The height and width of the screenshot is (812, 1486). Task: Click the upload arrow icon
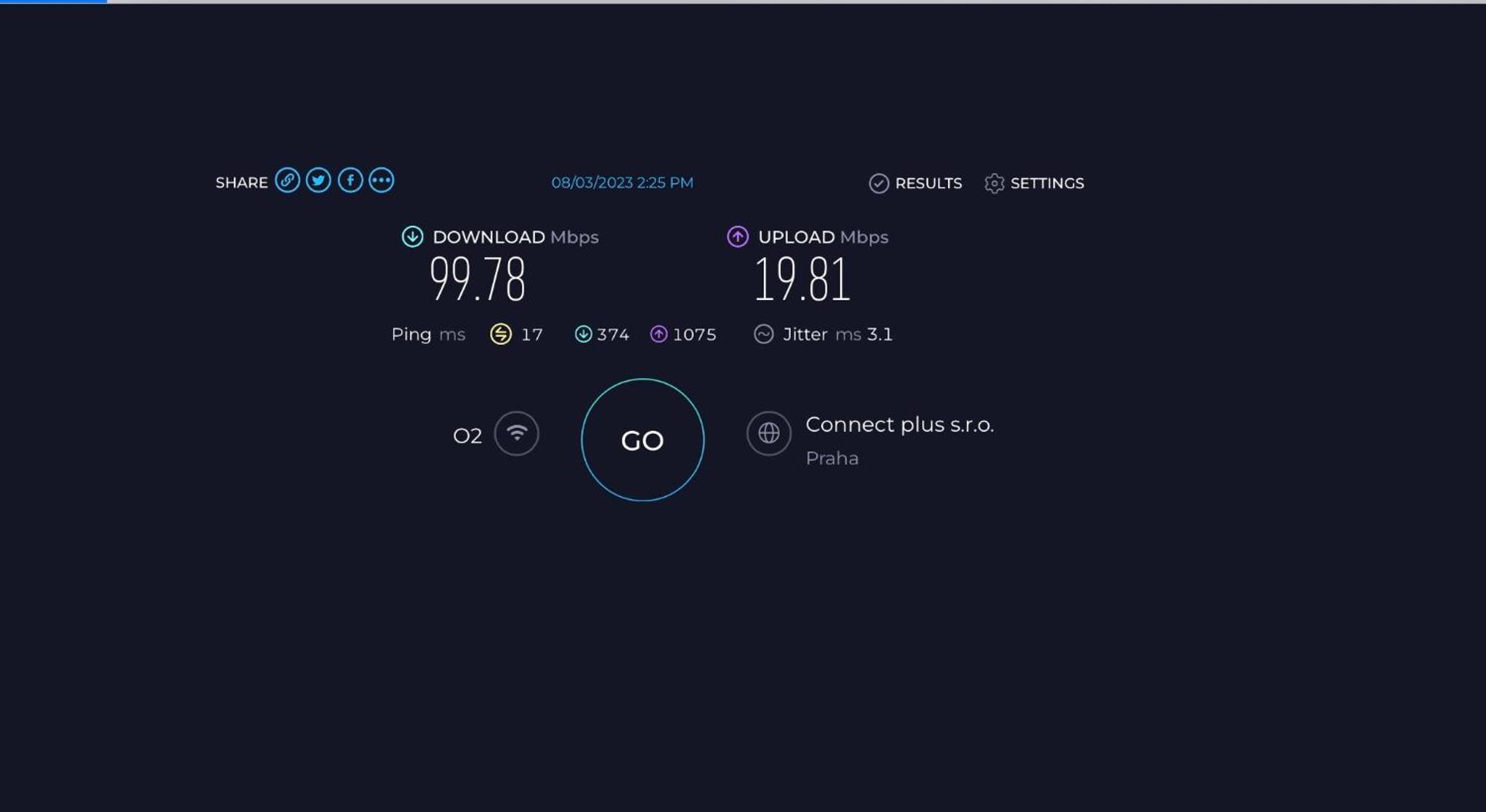coord(738,237)
